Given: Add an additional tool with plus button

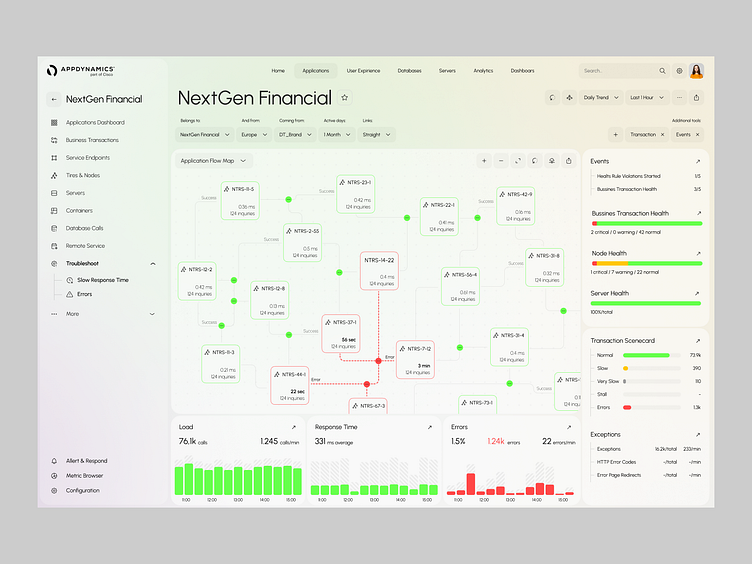Looking at the screenshot, I should (615, 135).
